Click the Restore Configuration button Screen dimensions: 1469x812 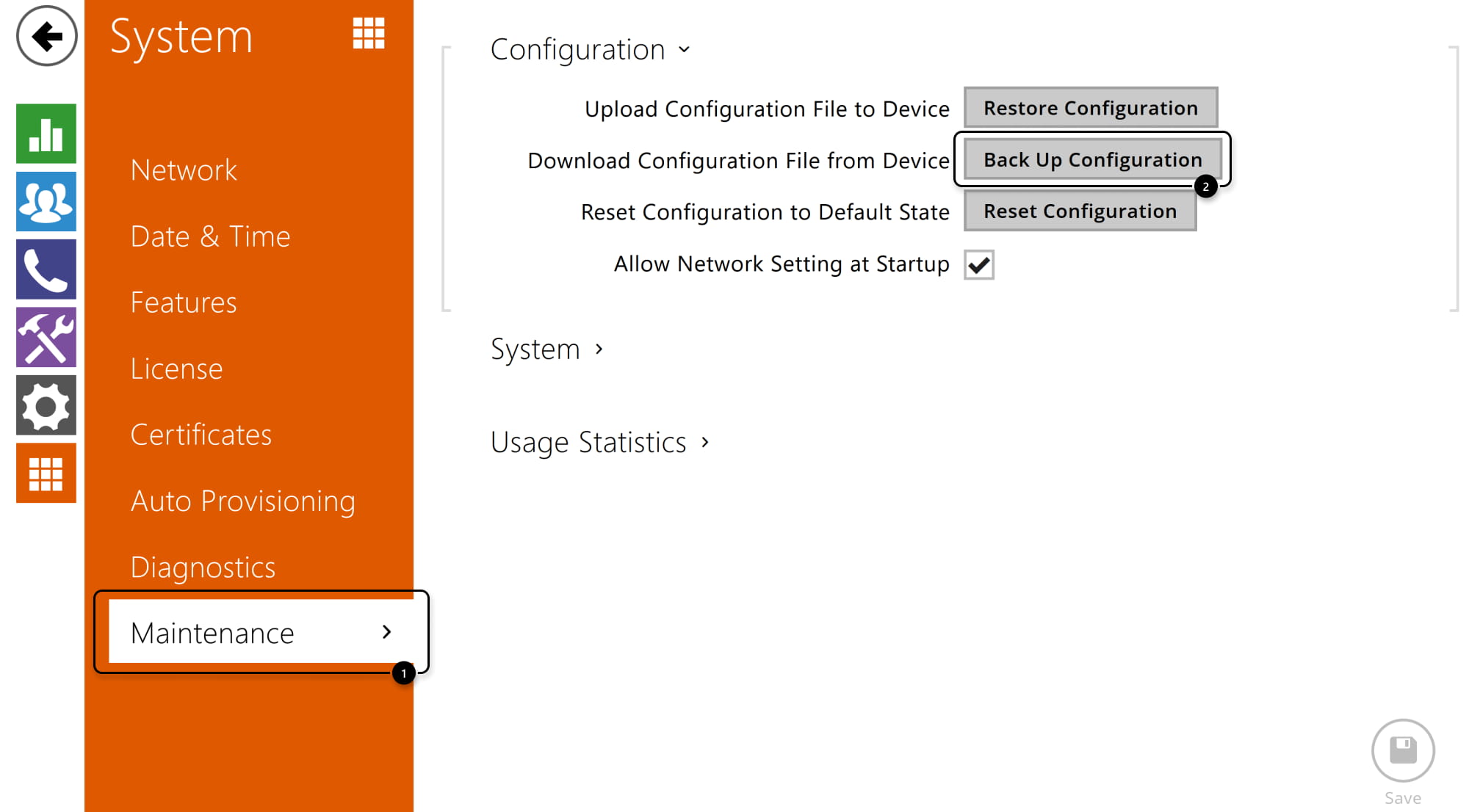1091,108
